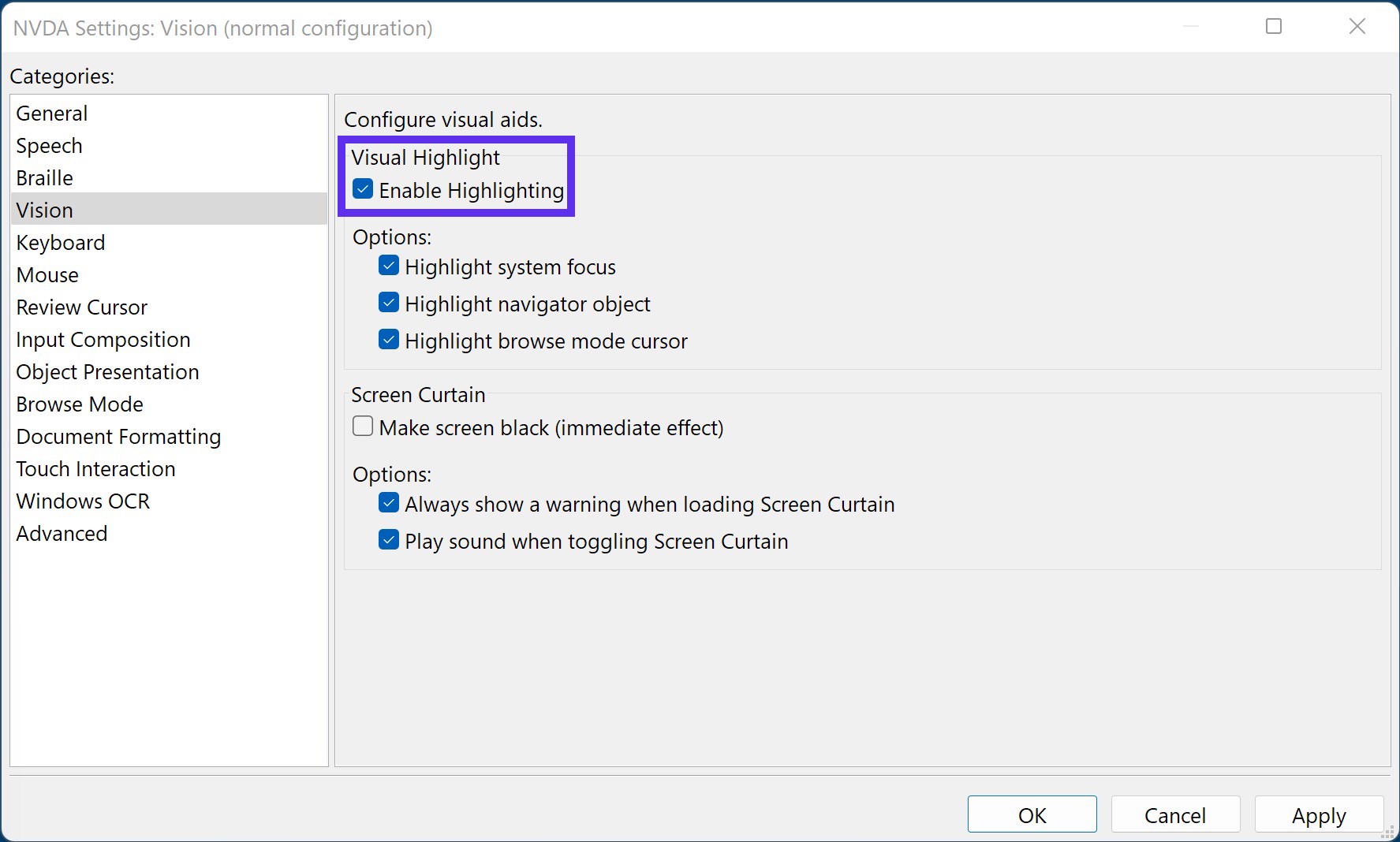Uncheck Highlight system focus
This screenshot has width=1400, height=842.
click(388, 266)
